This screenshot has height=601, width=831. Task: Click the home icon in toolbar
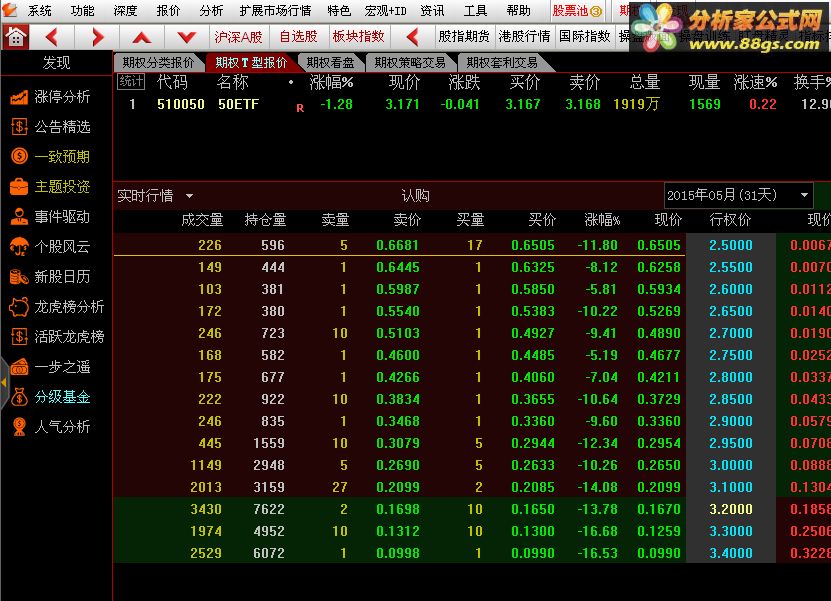15,37
